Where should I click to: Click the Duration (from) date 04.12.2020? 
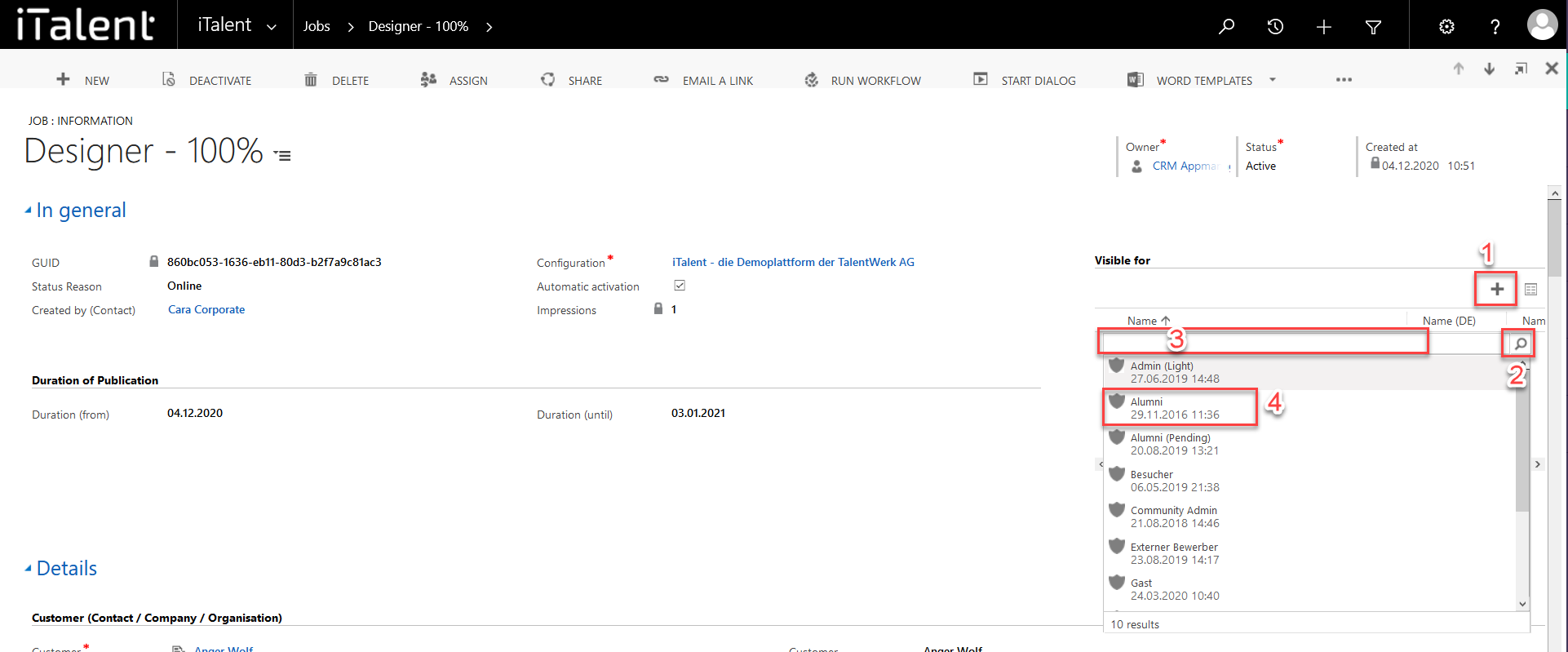tap(195, 413)
